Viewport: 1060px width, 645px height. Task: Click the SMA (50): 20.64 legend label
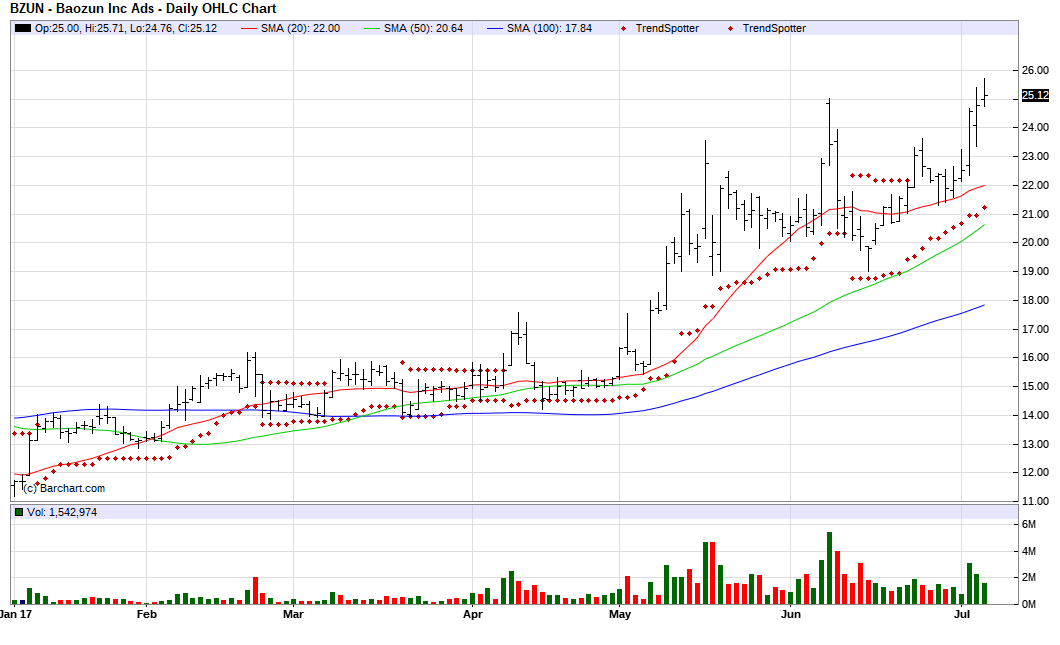tap(423, 28)
